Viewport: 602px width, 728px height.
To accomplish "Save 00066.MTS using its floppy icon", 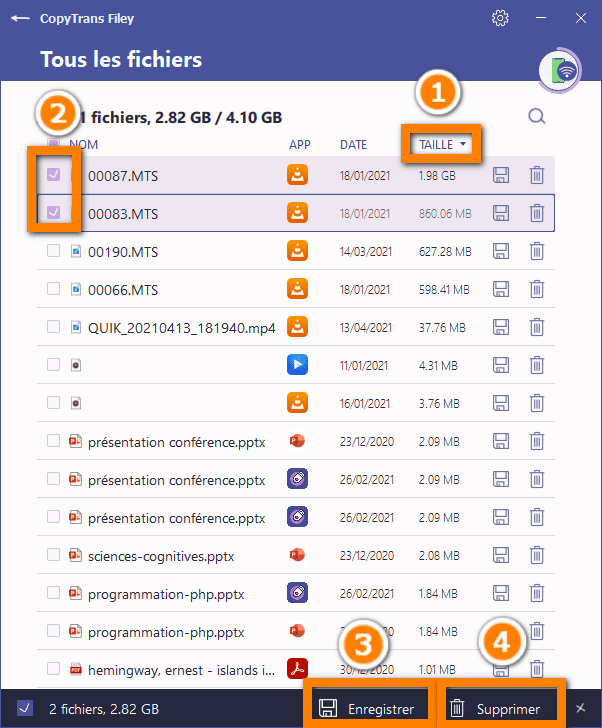I will (x=501, y=289).
